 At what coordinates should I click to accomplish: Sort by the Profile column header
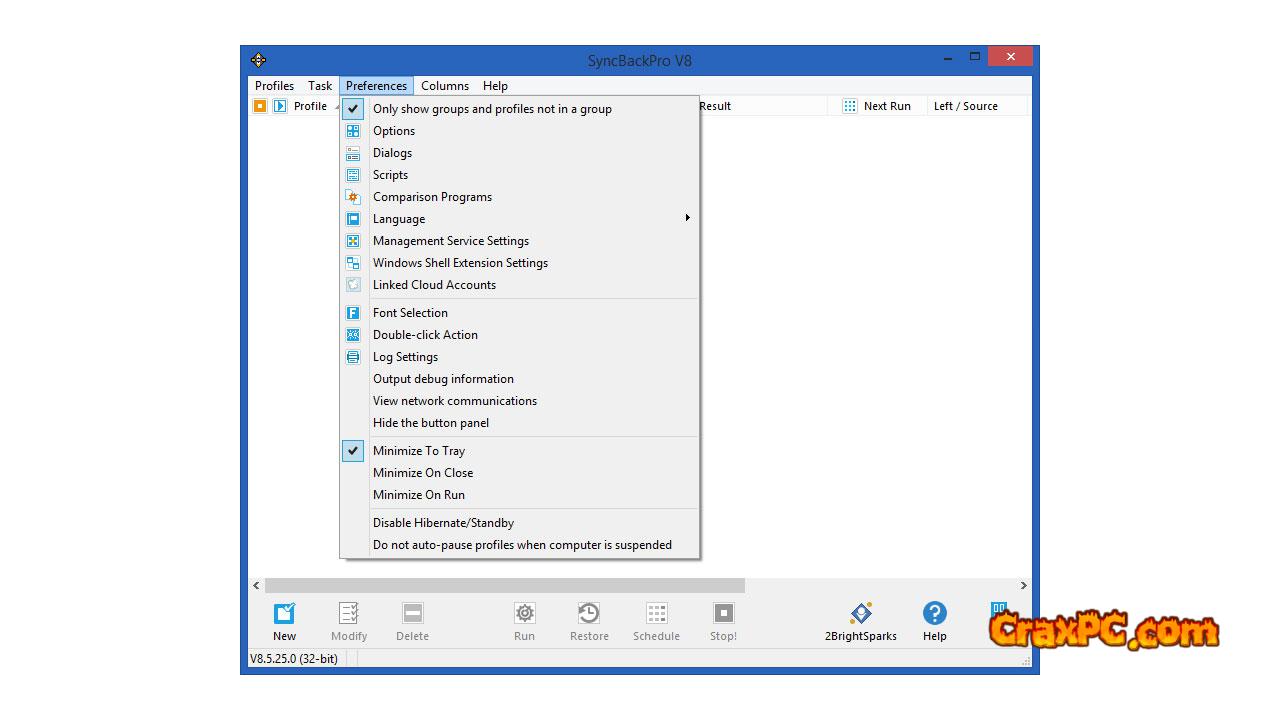310,106
